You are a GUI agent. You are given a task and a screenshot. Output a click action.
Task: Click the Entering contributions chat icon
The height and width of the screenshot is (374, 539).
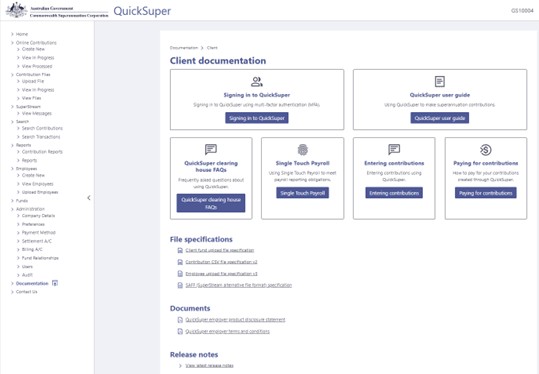click(x=394, y=150)
